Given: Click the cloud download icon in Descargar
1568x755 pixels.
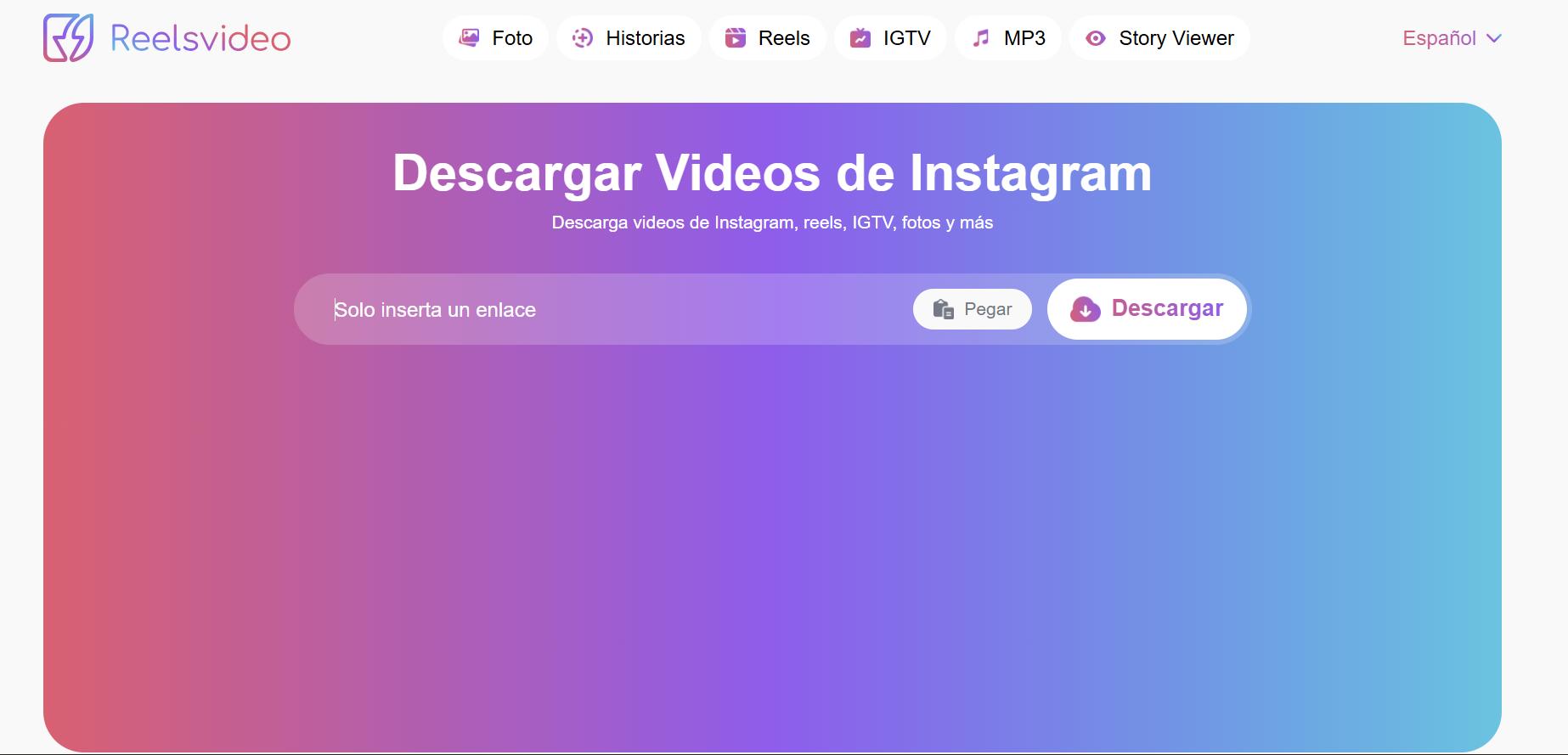Looking at the screenshot, I should [x=1086, y=309].
